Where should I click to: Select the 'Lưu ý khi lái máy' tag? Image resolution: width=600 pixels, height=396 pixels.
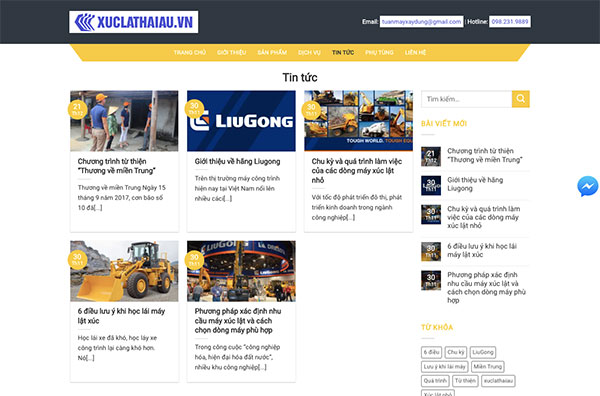[x=445, y=367]
